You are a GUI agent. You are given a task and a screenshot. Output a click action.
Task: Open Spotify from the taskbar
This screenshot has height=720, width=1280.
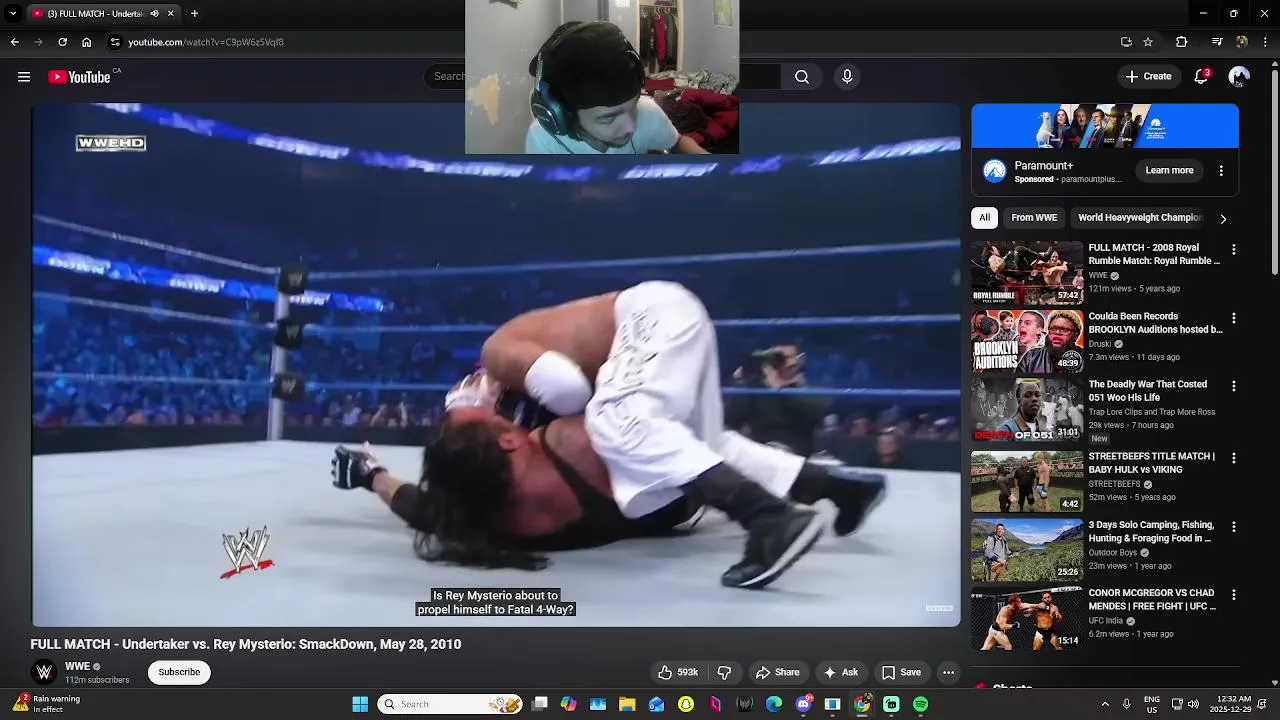click(x=920, y=704)
